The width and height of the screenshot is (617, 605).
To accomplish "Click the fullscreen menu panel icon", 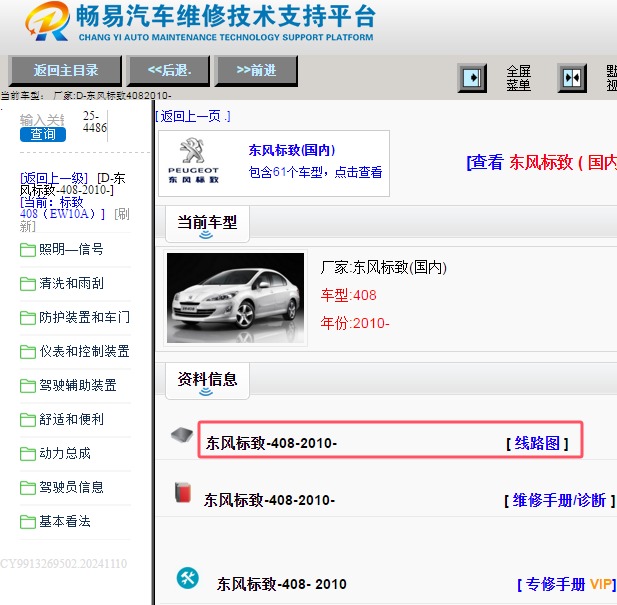I will tap(472, 78).
